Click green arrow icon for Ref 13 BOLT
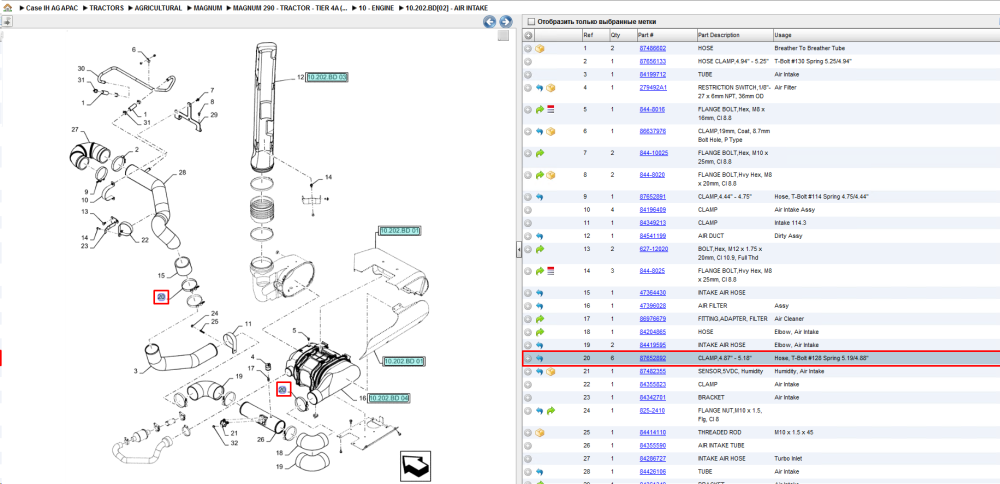This screenshot has height=484, width=1000. pyautogui.click(x=540, y=249)
